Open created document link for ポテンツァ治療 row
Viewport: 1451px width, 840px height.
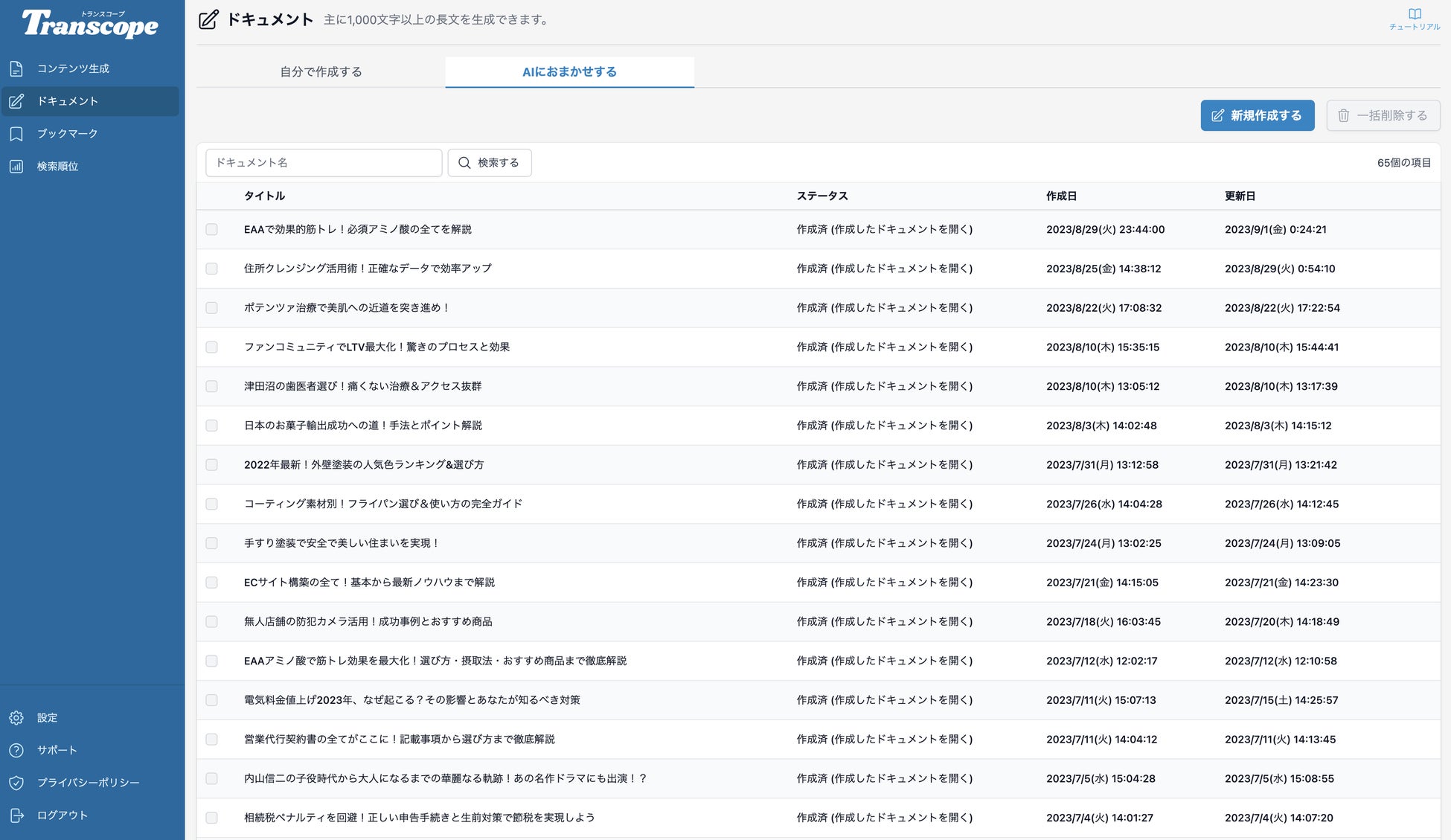[x=901, y=308]
